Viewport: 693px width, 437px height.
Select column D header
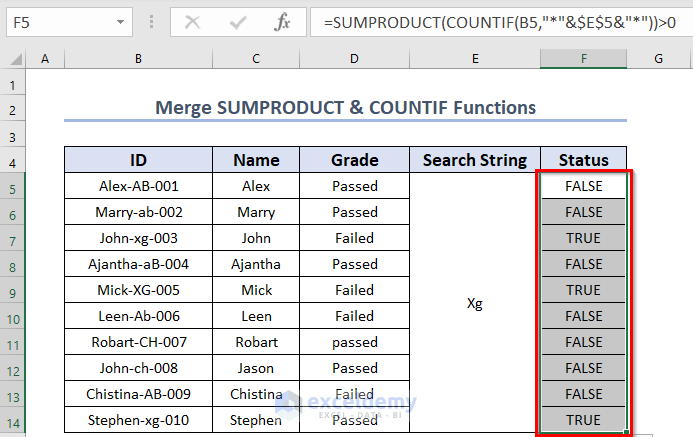point(355,60)
